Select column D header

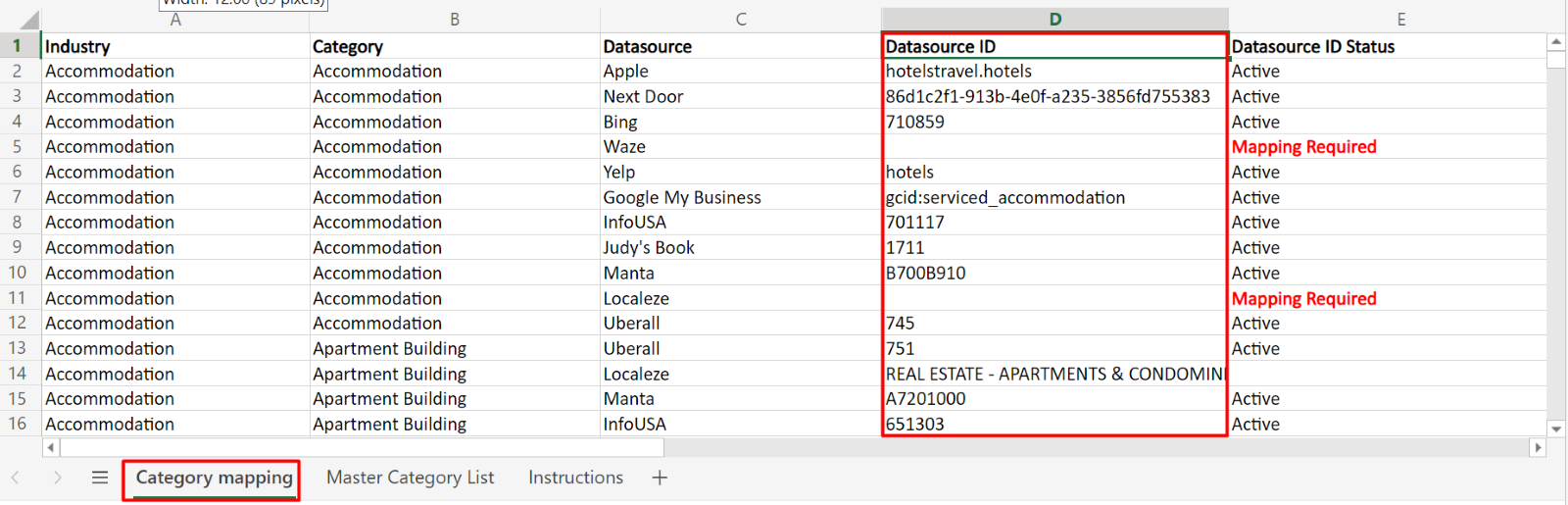1055,20
